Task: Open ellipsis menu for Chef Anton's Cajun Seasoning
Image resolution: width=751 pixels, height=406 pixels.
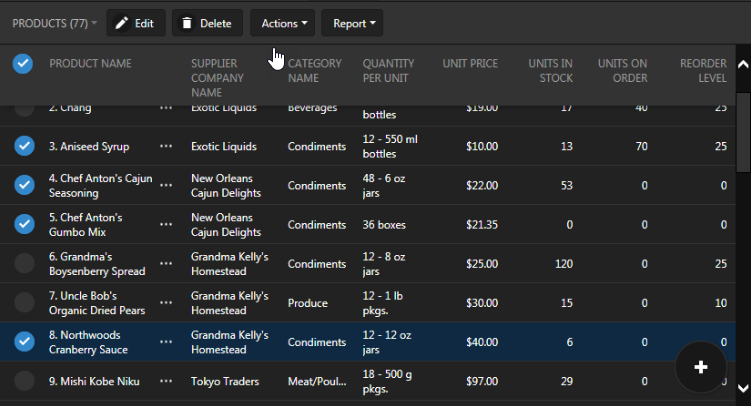Action: pos(166,186)
